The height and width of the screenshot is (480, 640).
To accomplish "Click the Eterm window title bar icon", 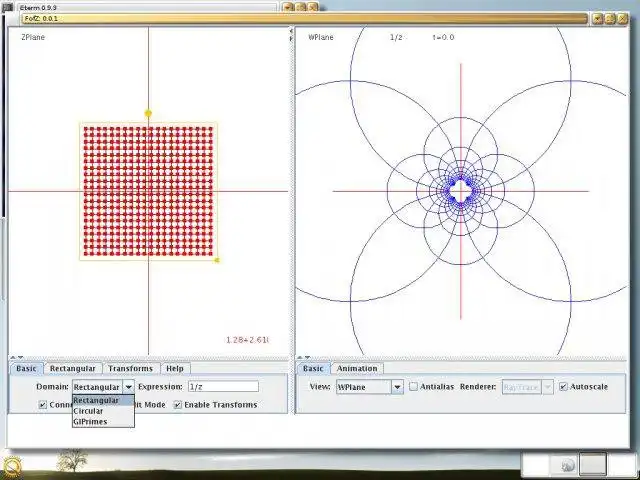I will point(7,7).
